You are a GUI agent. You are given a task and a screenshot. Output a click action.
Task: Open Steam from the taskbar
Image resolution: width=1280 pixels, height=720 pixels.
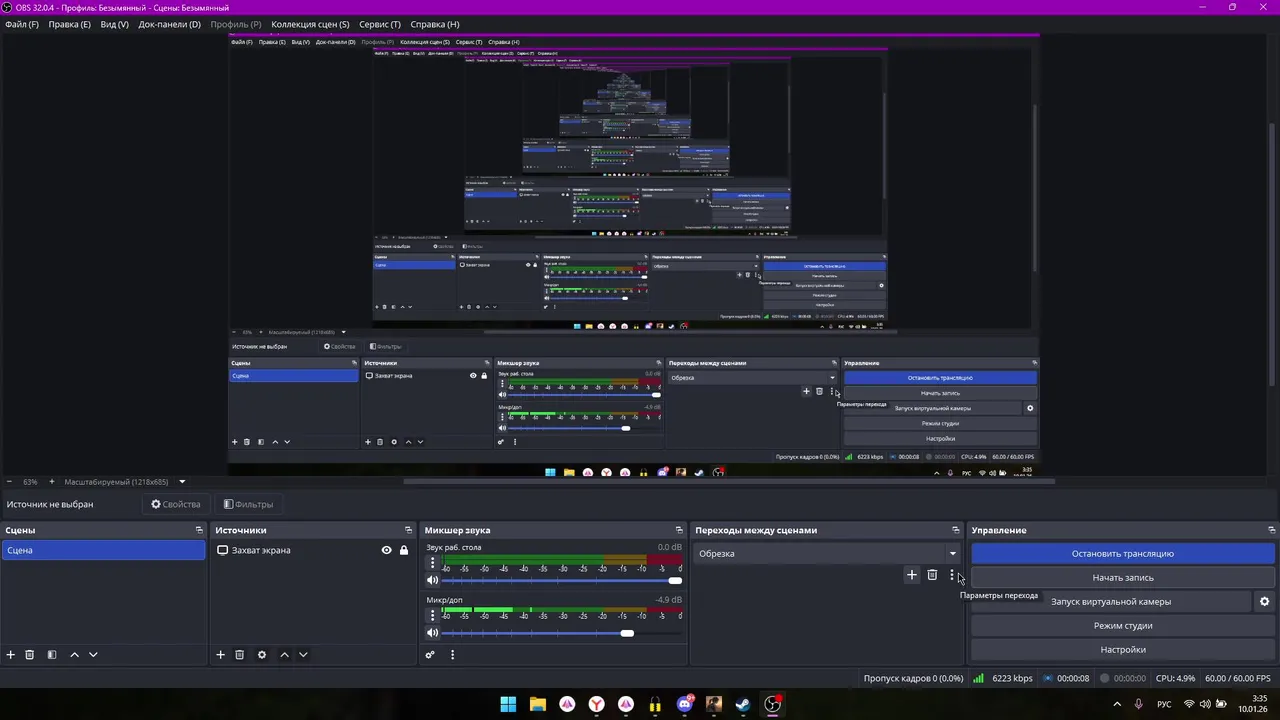pyautogui.click(x=743, y=704)
